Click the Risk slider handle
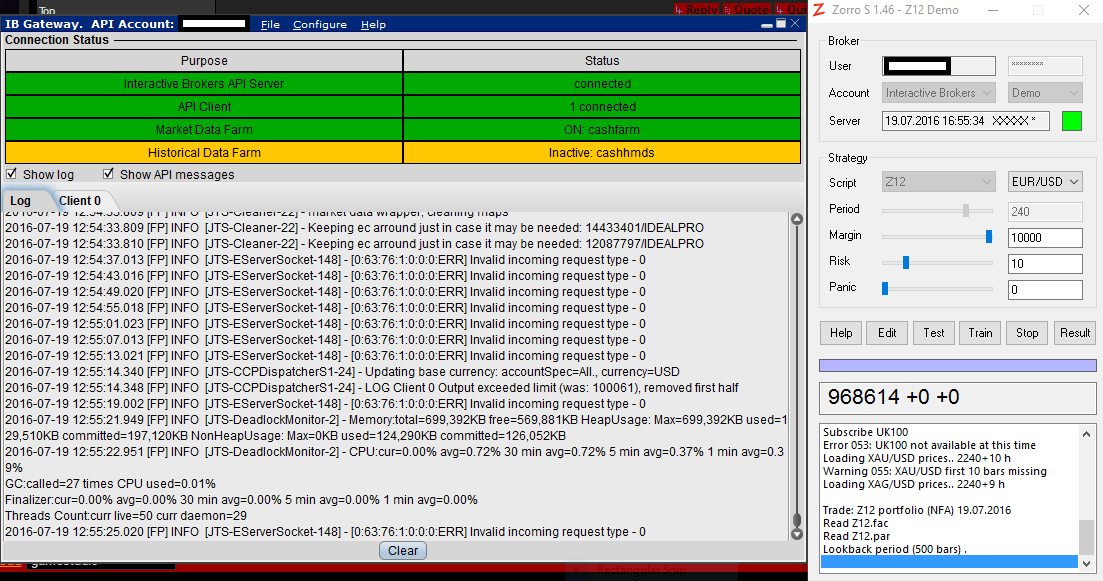This screenshot has width=1103, height=581. click(x=906, y=262)
